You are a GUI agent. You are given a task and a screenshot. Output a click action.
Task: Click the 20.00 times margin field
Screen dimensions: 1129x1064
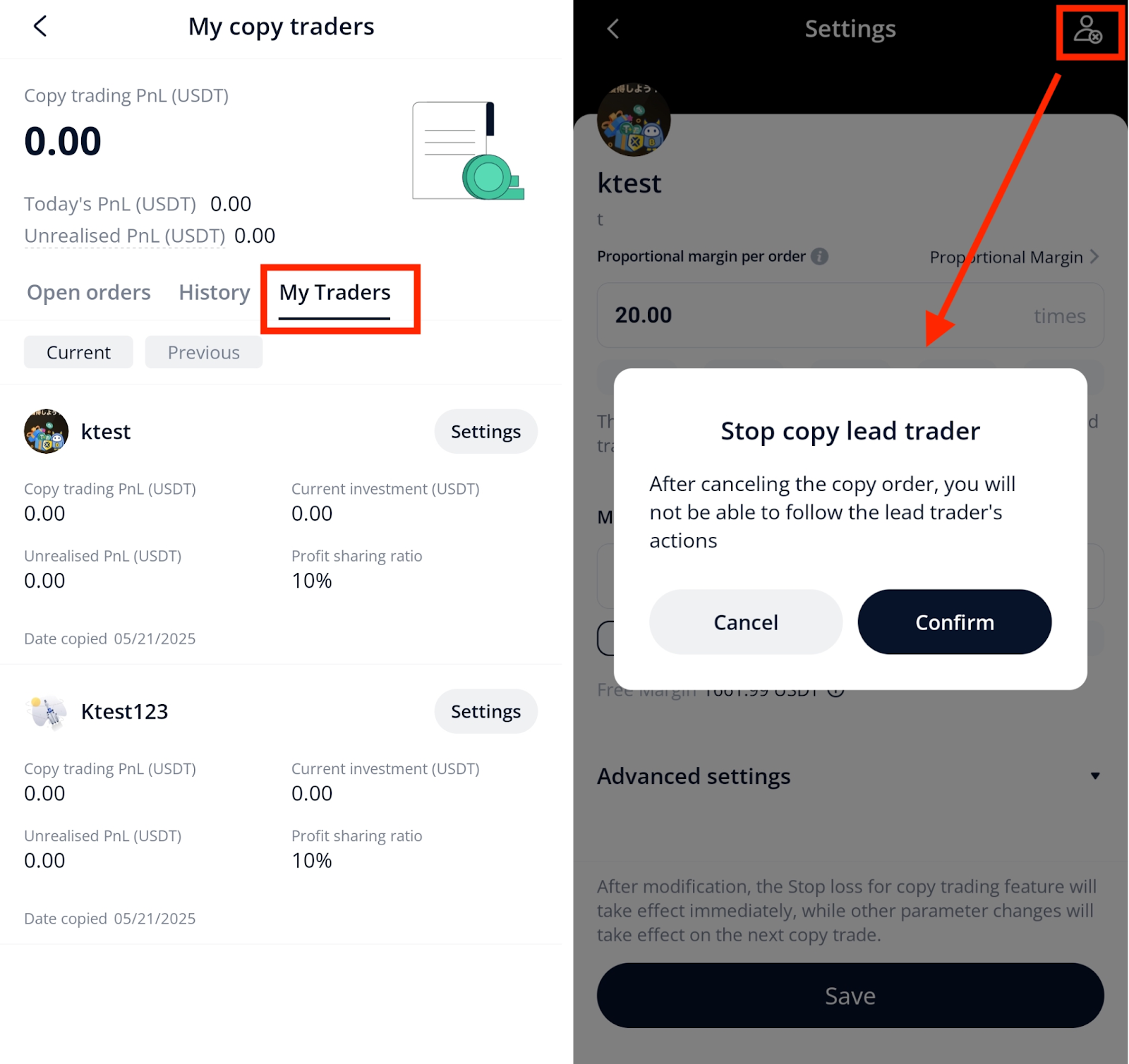tap(850, 315)
